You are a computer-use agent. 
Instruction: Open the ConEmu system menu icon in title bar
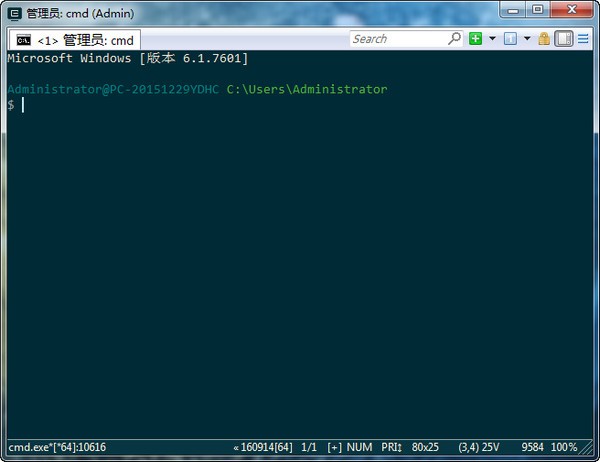point(15,14)
